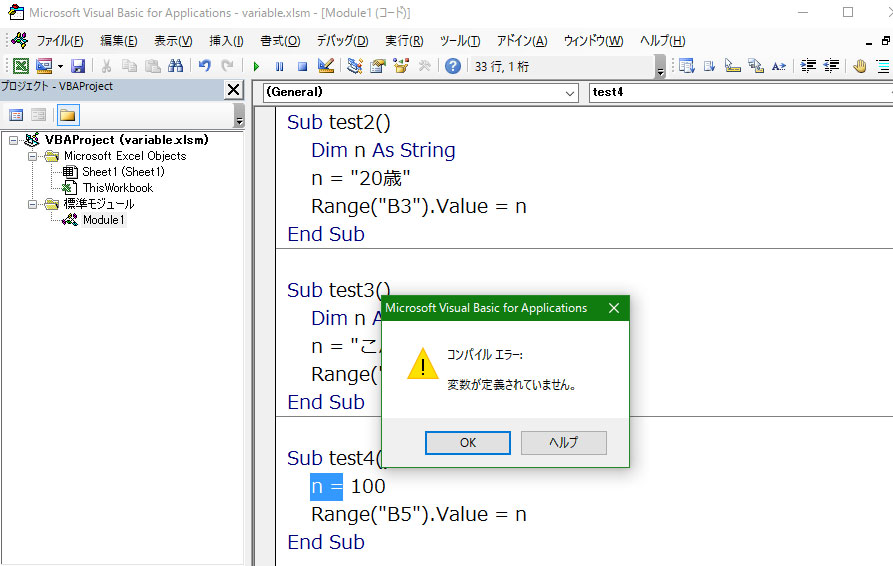This screenshot has height=566, width=893.
Task: Run the macro with green play icon
Action: (x=256, y=67)
